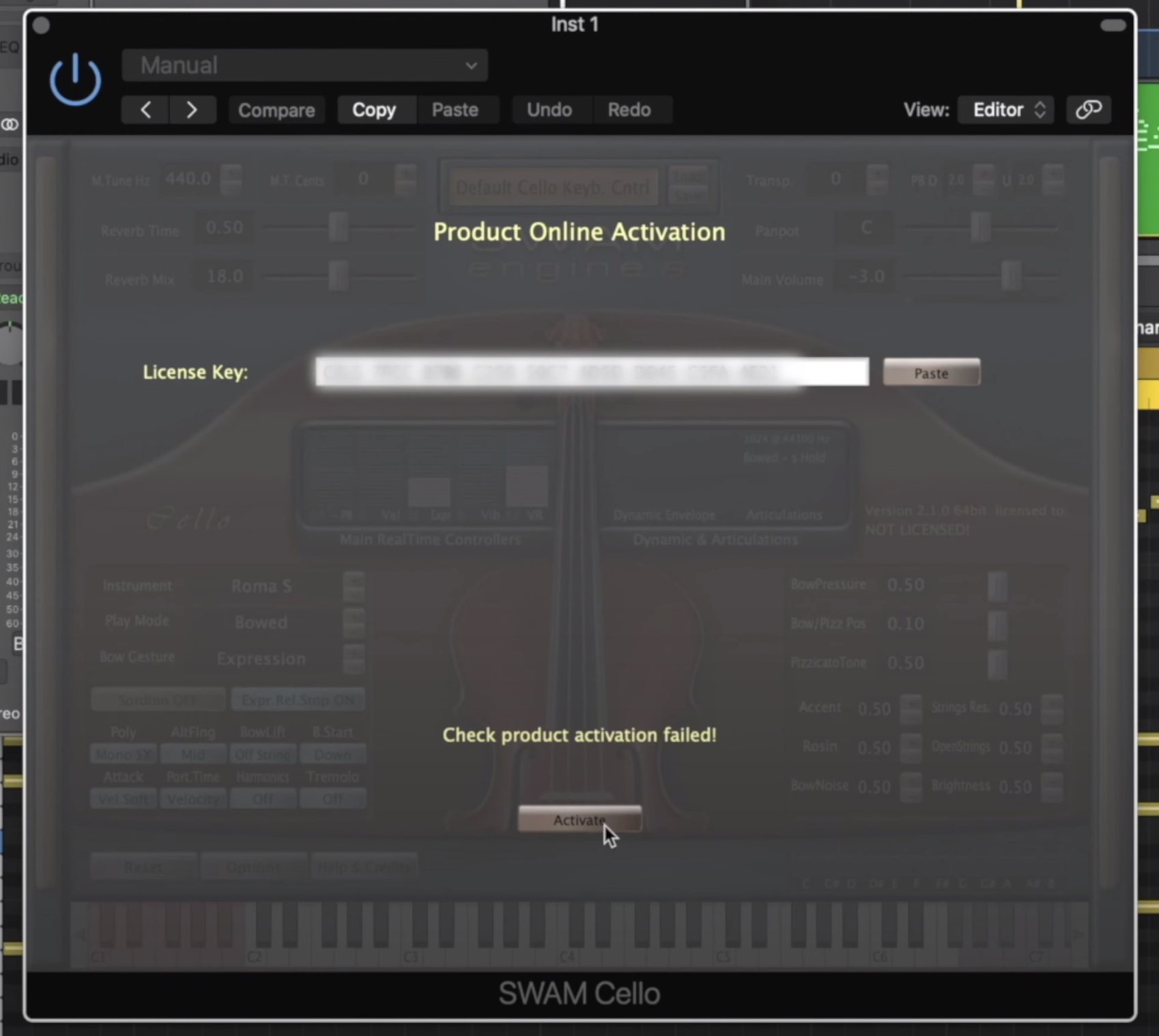Open the View Editor dropdown
Image resolution: width=1159 pixels, height=1036 pixels.
click(1006, 110)
